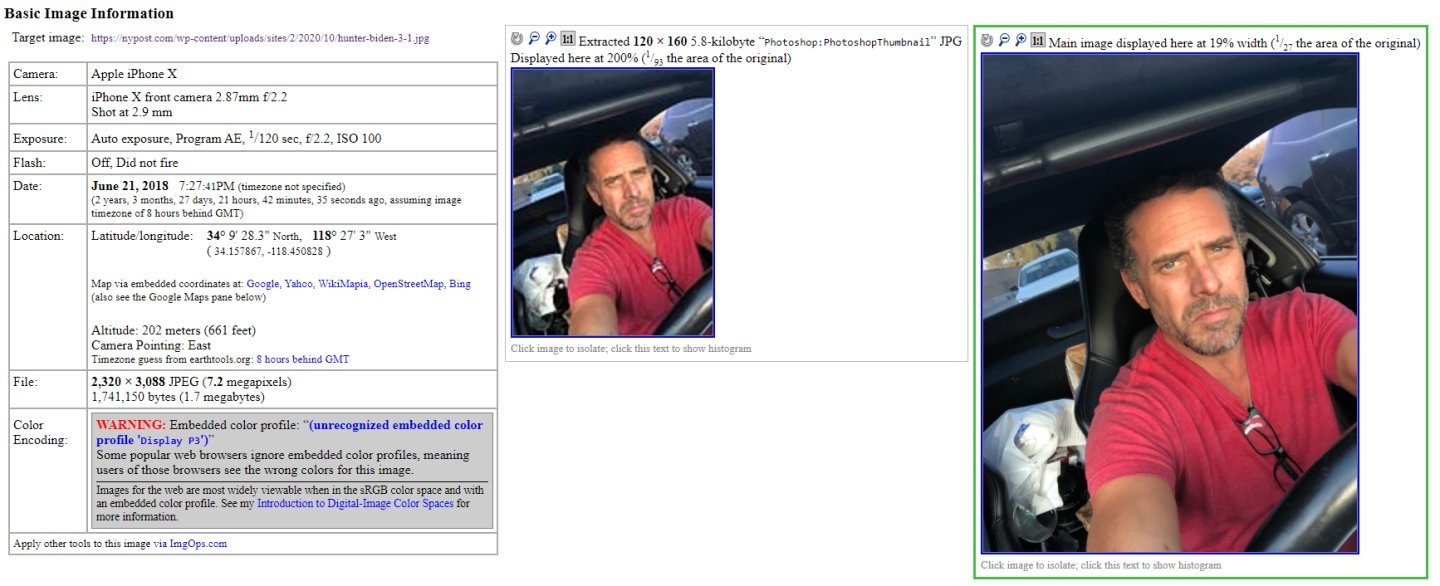Open the Bing map link
This screenshot has height=586, width=1440.
click(460, 284)
